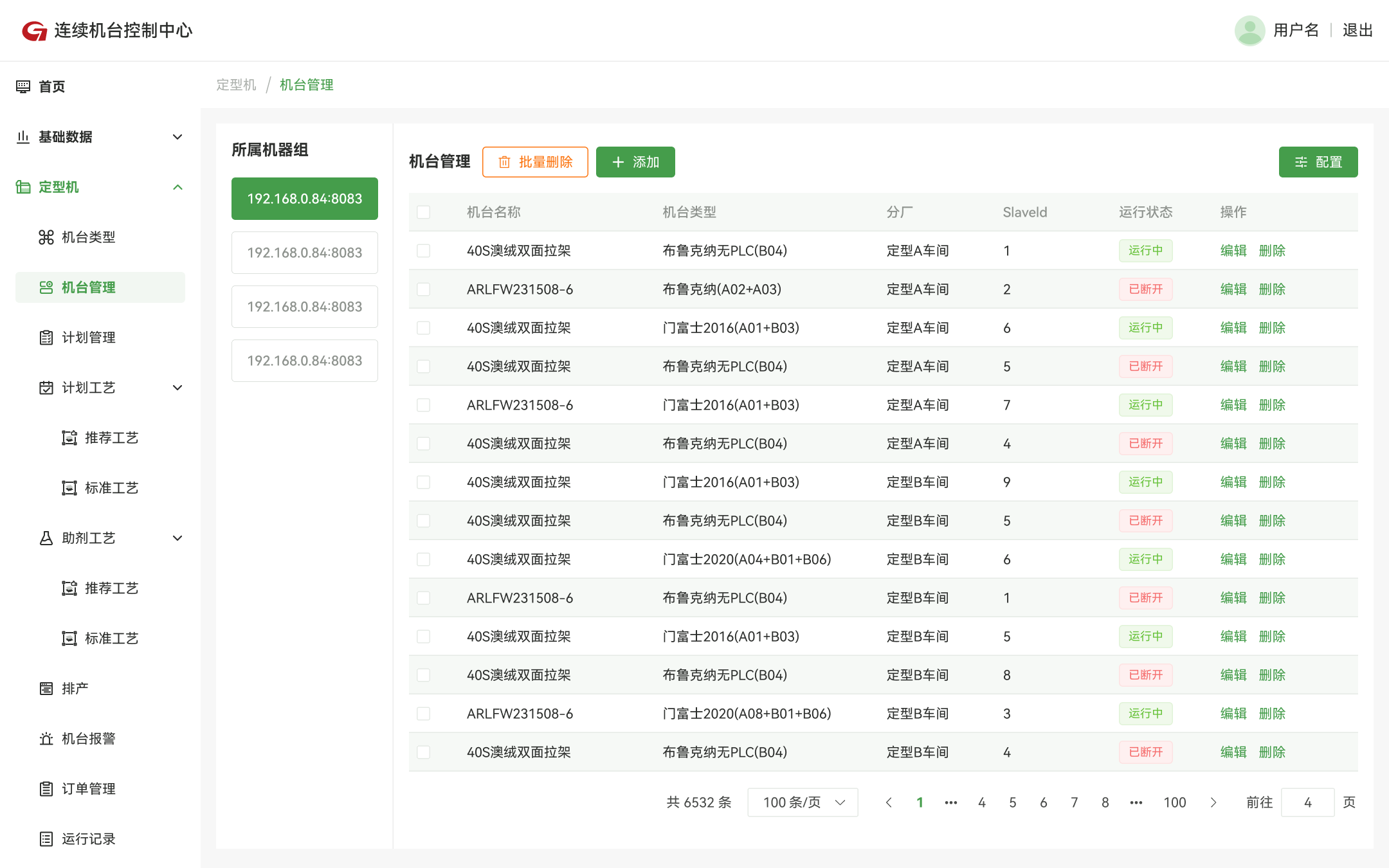Click the 助剂工艺 flask icon
Image resolution: width=1389 pixels, height=868 pixels.
point(46,538)
